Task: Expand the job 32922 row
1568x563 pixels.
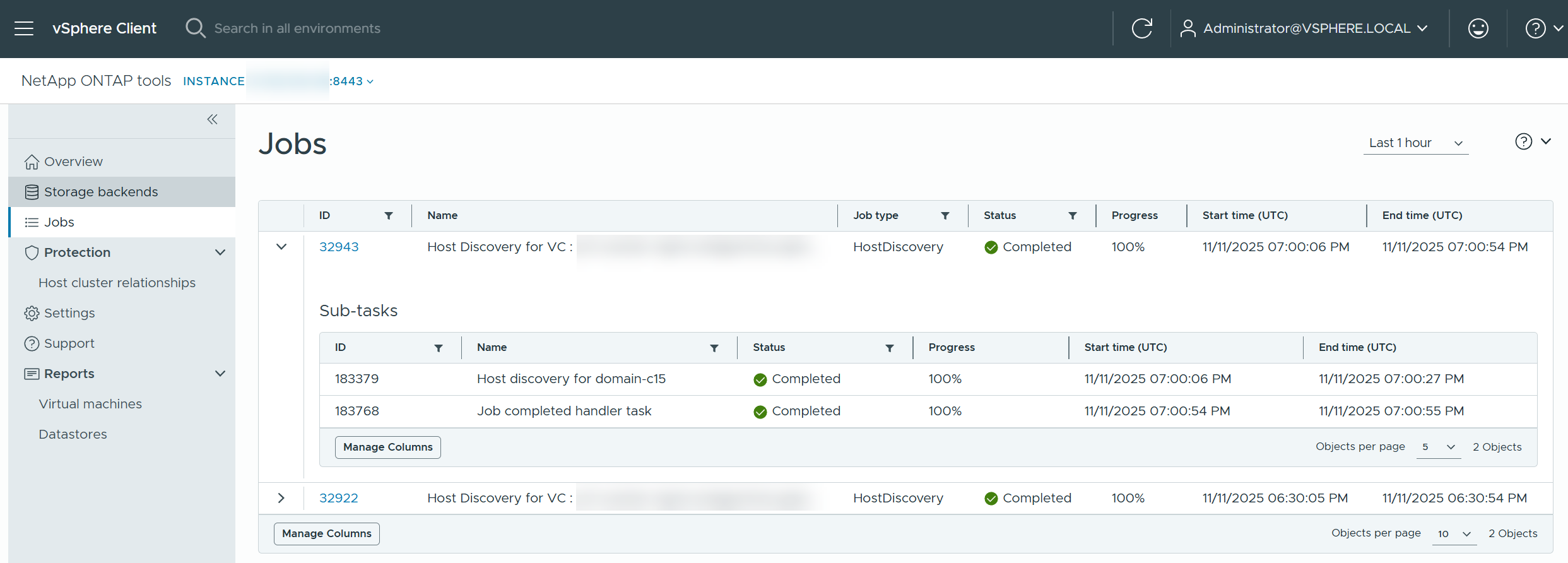Action: tap(281, 498)
